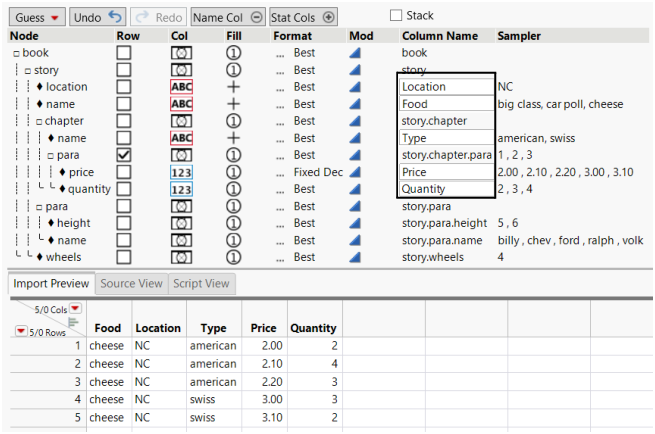Enable the Stack checkbox
The image size is (655, 434).
(396, 16)
